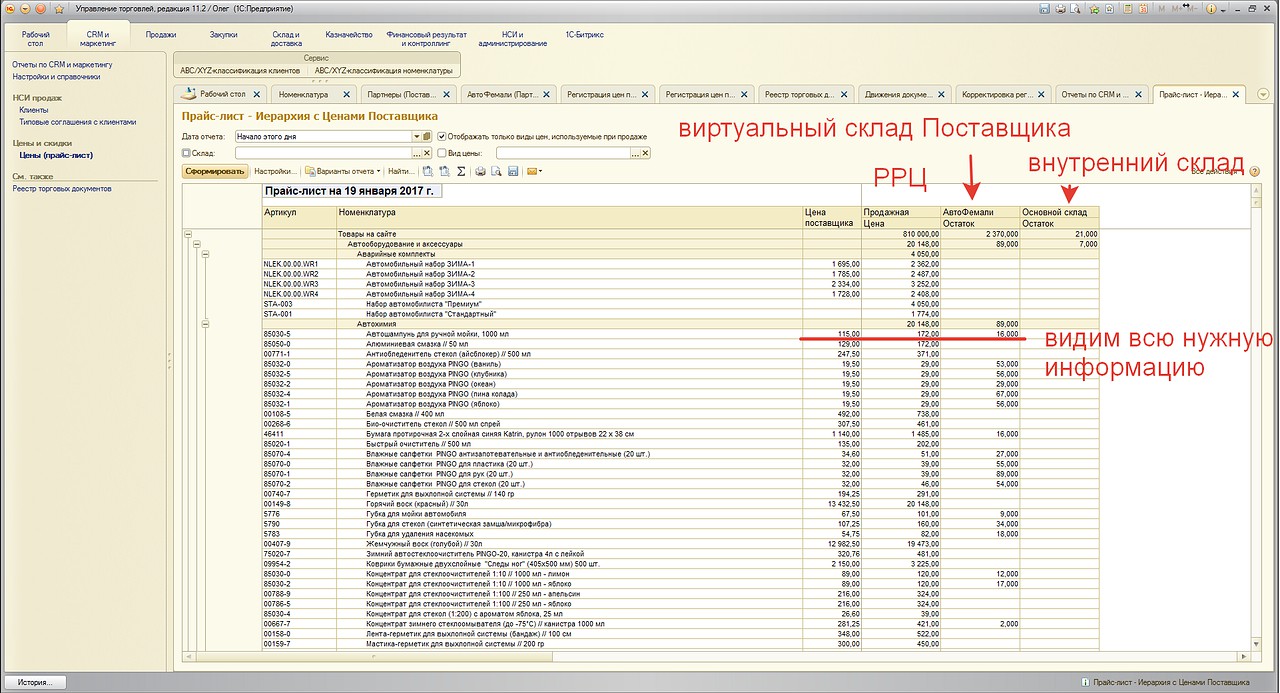Image resolution: width=1280 pixels, height=693 pixels.
Task: Click the Sum (Σ) icon in report toolbar
Action: (461, 171)
